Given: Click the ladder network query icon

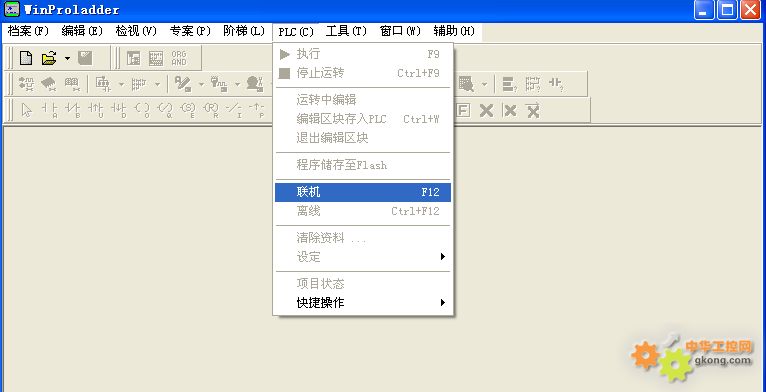Looking at the screenshot, I should (533, 84).
